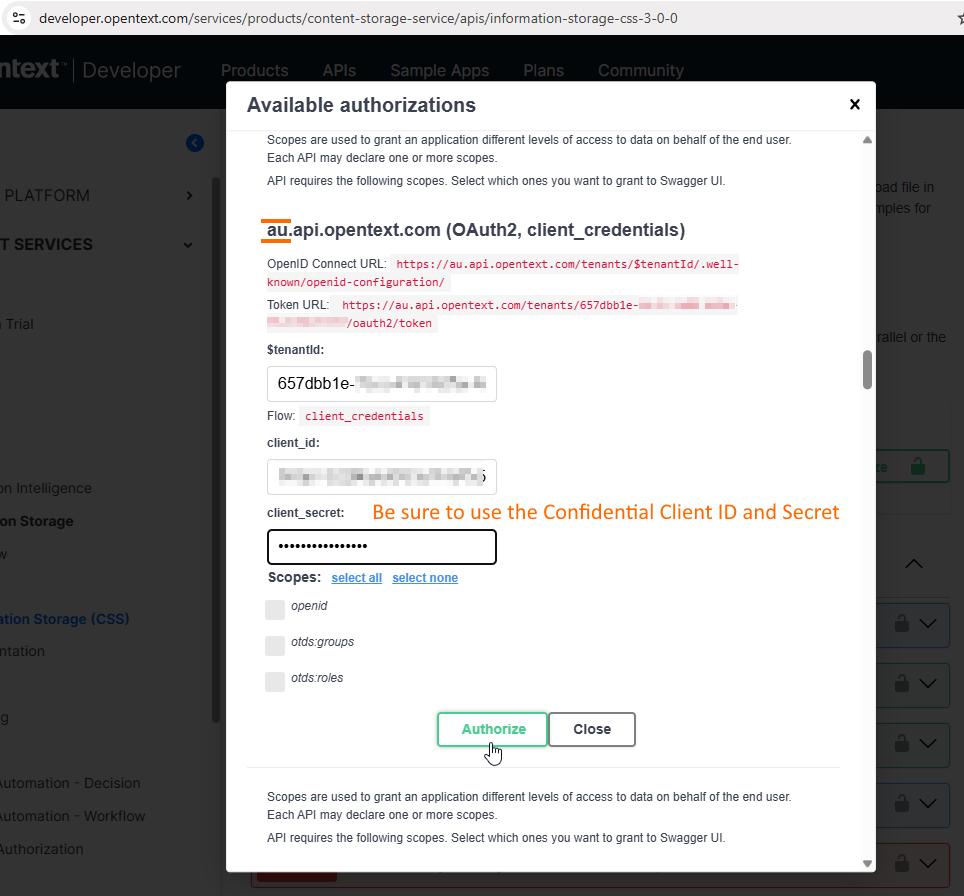The height and width of the screenshot is (896, 964).
Task: Check the openid scope checkbox
Action: point(275,610)
